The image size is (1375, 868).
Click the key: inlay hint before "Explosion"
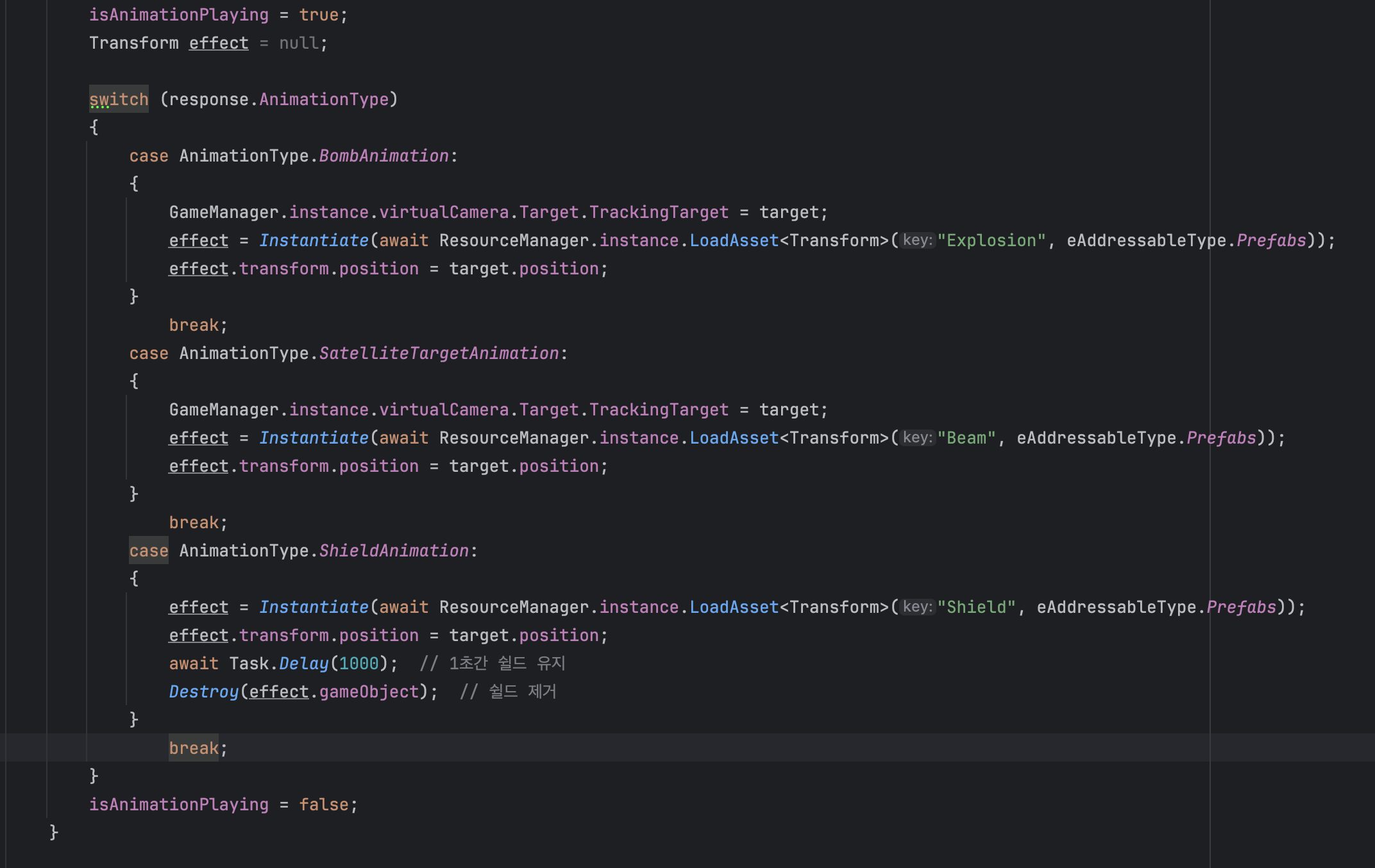click(917, 240)
